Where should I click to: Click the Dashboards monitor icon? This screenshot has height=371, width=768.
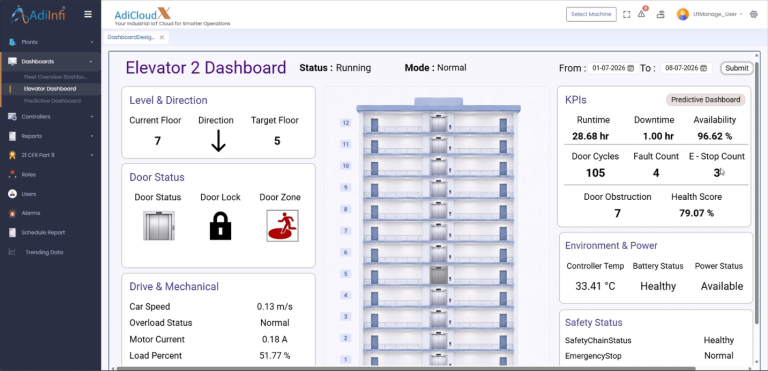(12, 61)
